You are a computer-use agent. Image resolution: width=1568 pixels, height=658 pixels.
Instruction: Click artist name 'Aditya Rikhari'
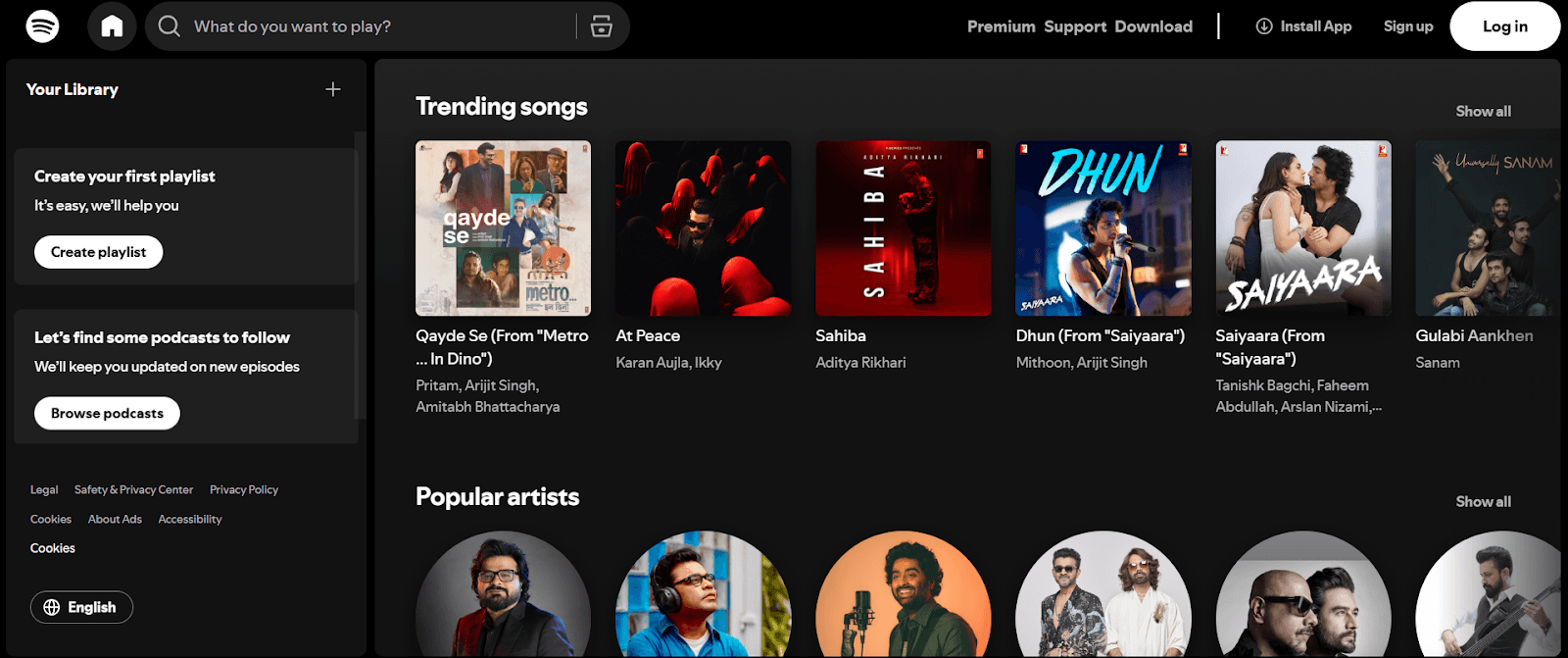pyautogui.click(x=860, y=362)
